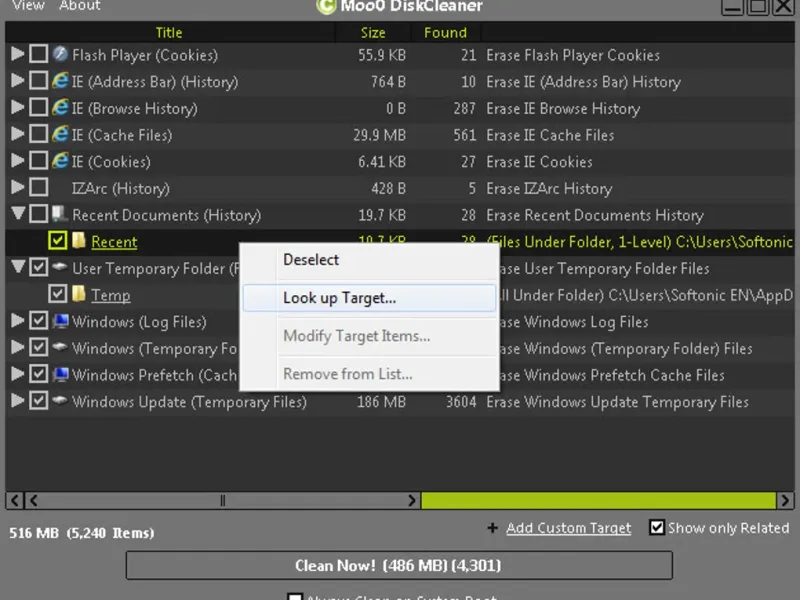Check the IZArc (History) checkbox
This screenshot has width=800, height=600.
click(x=39, y=187)
